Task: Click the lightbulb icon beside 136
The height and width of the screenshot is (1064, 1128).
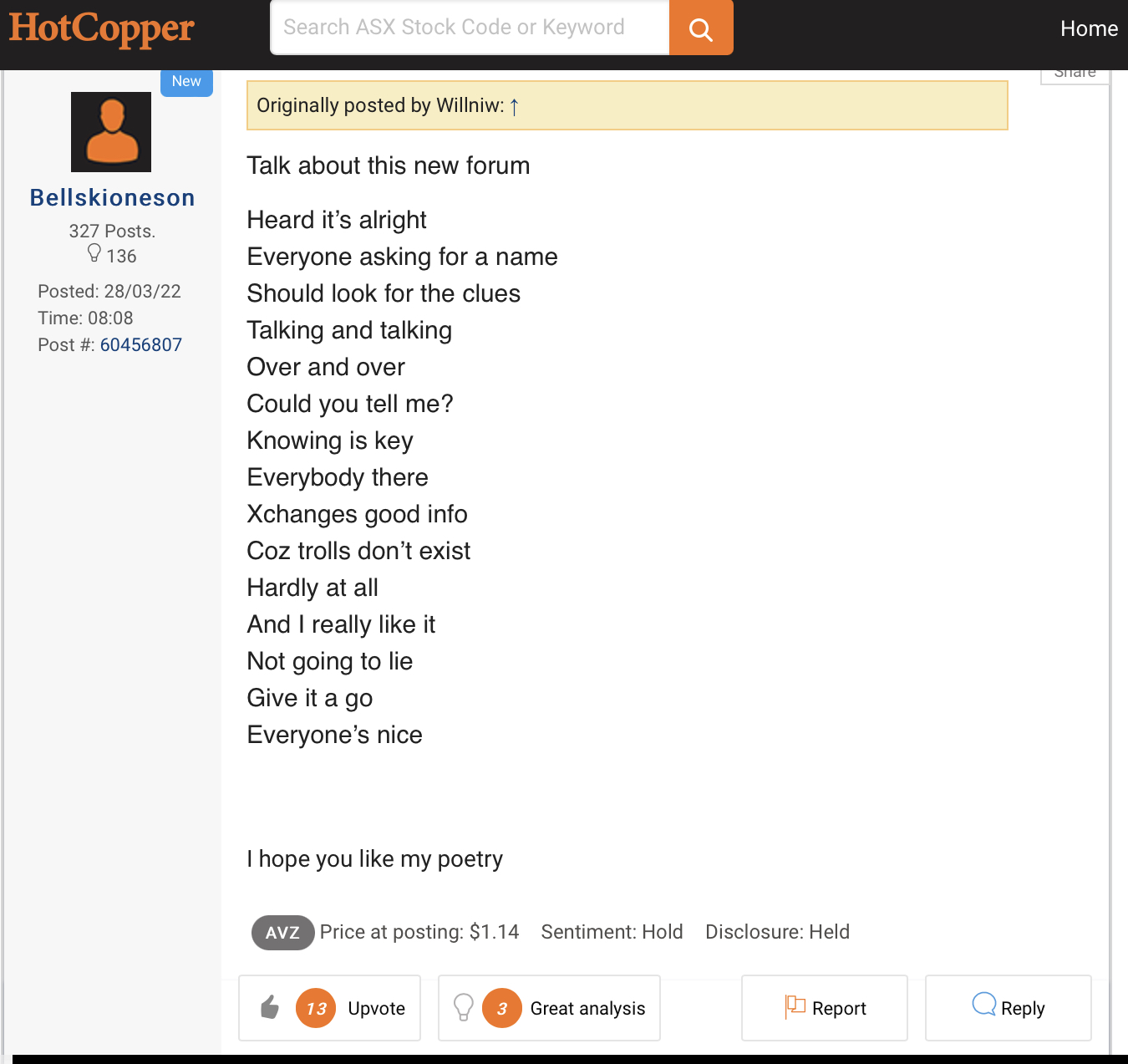Action: point(94,253)
